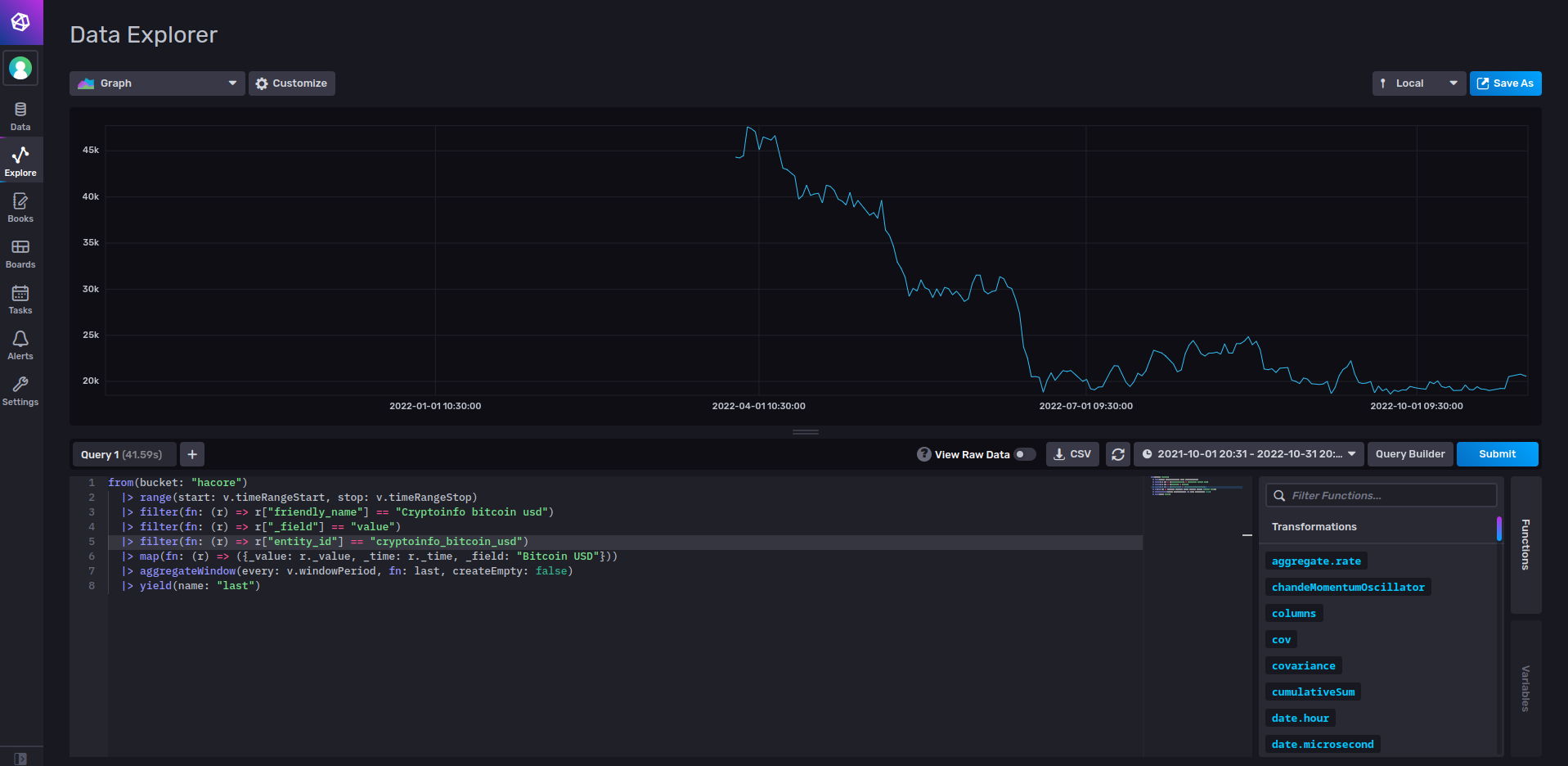Switch to Query Builder

tap(1410, 454)
